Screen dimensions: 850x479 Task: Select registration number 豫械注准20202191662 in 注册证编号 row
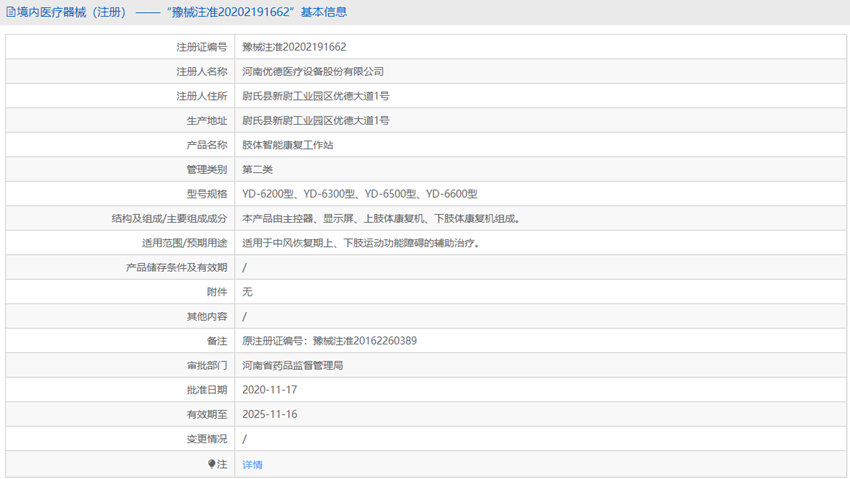294,47
